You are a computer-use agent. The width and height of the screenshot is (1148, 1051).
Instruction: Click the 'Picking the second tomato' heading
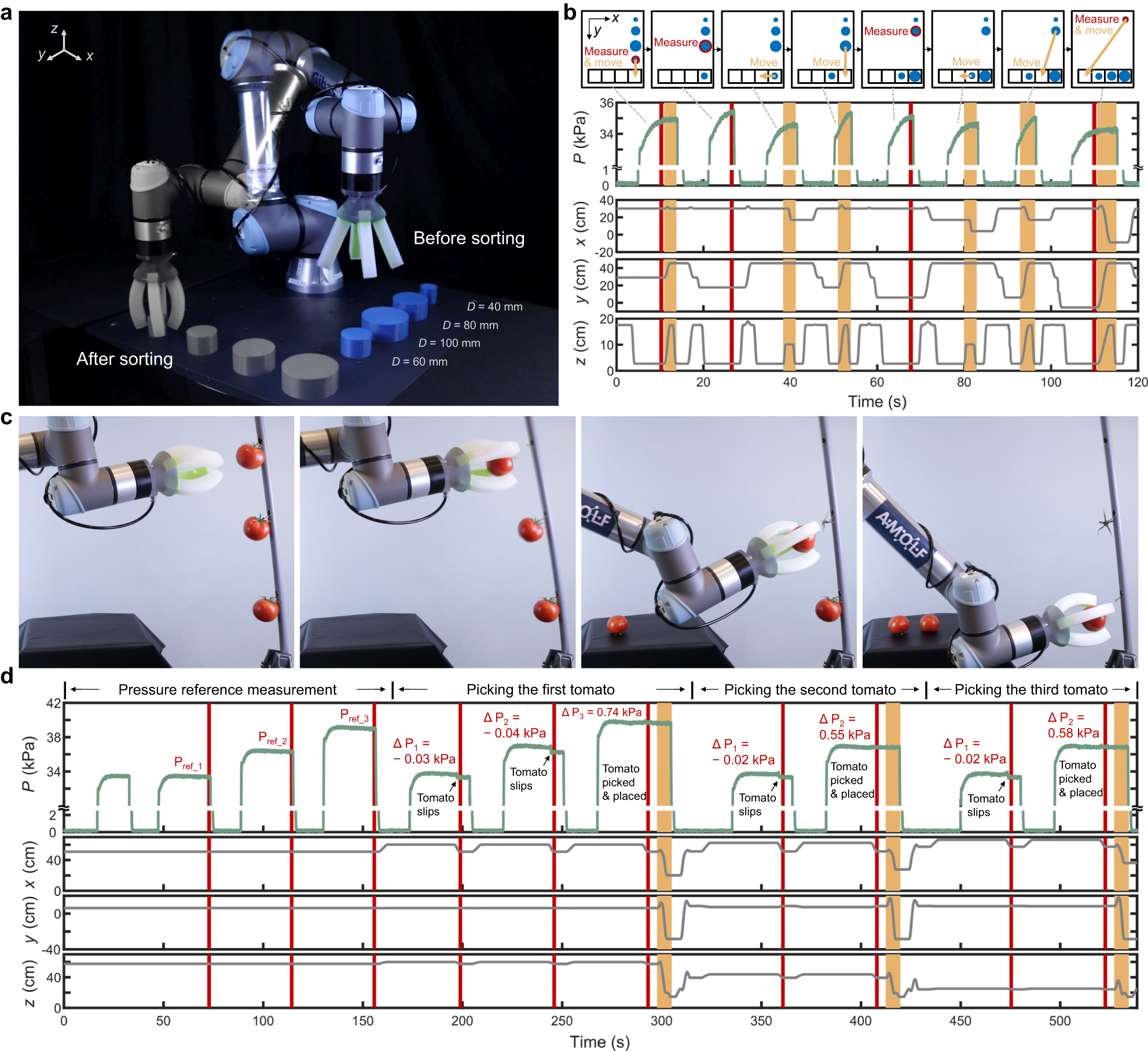coord(809,690)
